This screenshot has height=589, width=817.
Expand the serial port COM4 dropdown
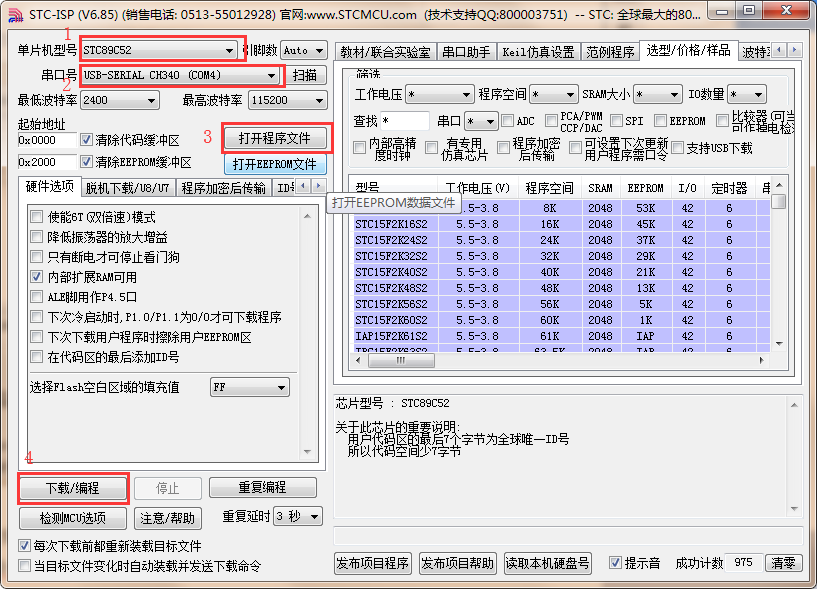pyautogui.click(x=180, y=76)
